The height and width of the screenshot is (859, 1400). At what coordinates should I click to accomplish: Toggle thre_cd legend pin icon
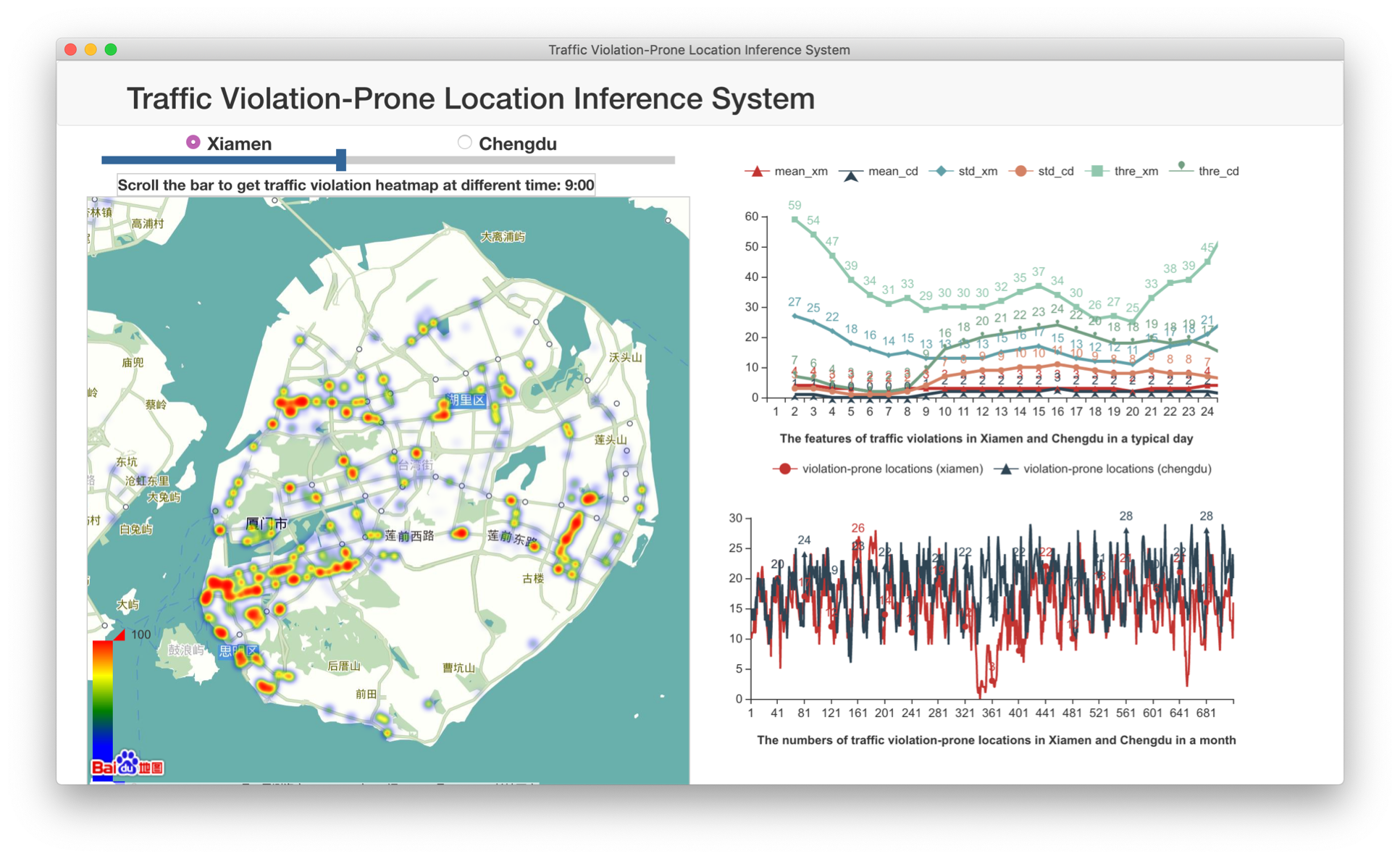1181,169
